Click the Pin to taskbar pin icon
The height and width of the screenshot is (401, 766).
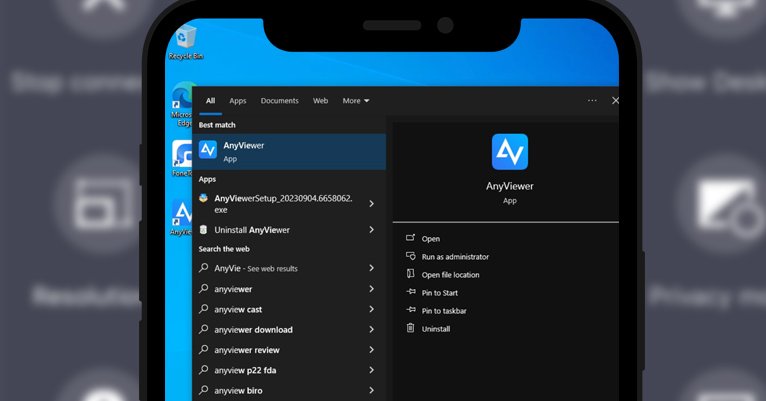point(411,310)
